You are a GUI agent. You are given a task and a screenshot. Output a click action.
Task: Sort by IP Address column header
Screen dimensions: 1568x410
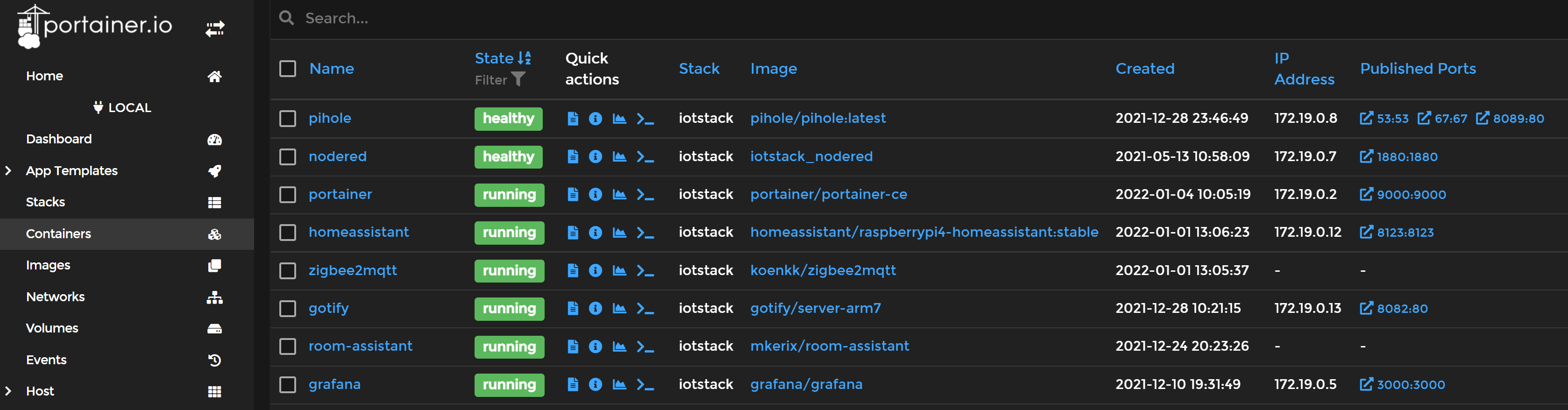pyautogui.click(x=1304, y=69)
